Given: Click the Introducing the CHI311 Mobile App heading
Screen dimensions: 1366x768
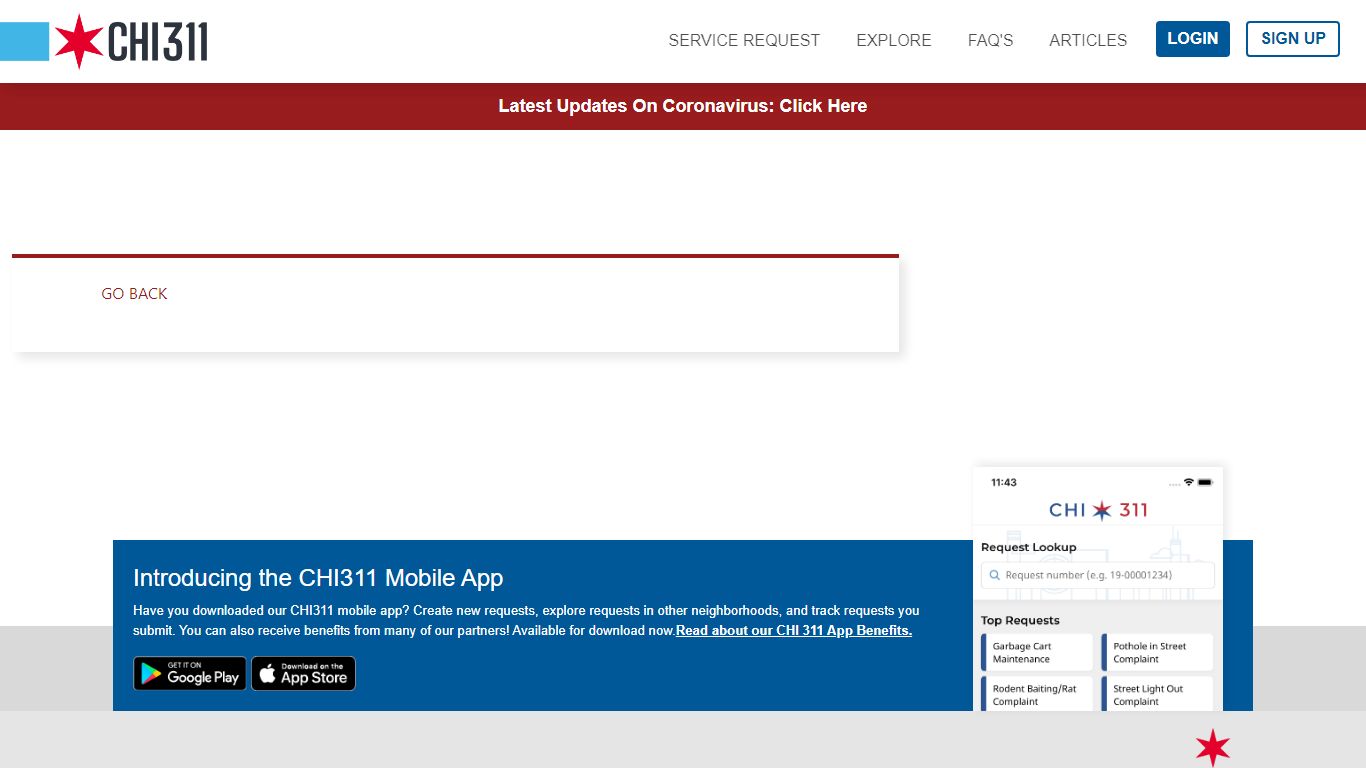Looking at the screenshot, I should tap(318, 578).
